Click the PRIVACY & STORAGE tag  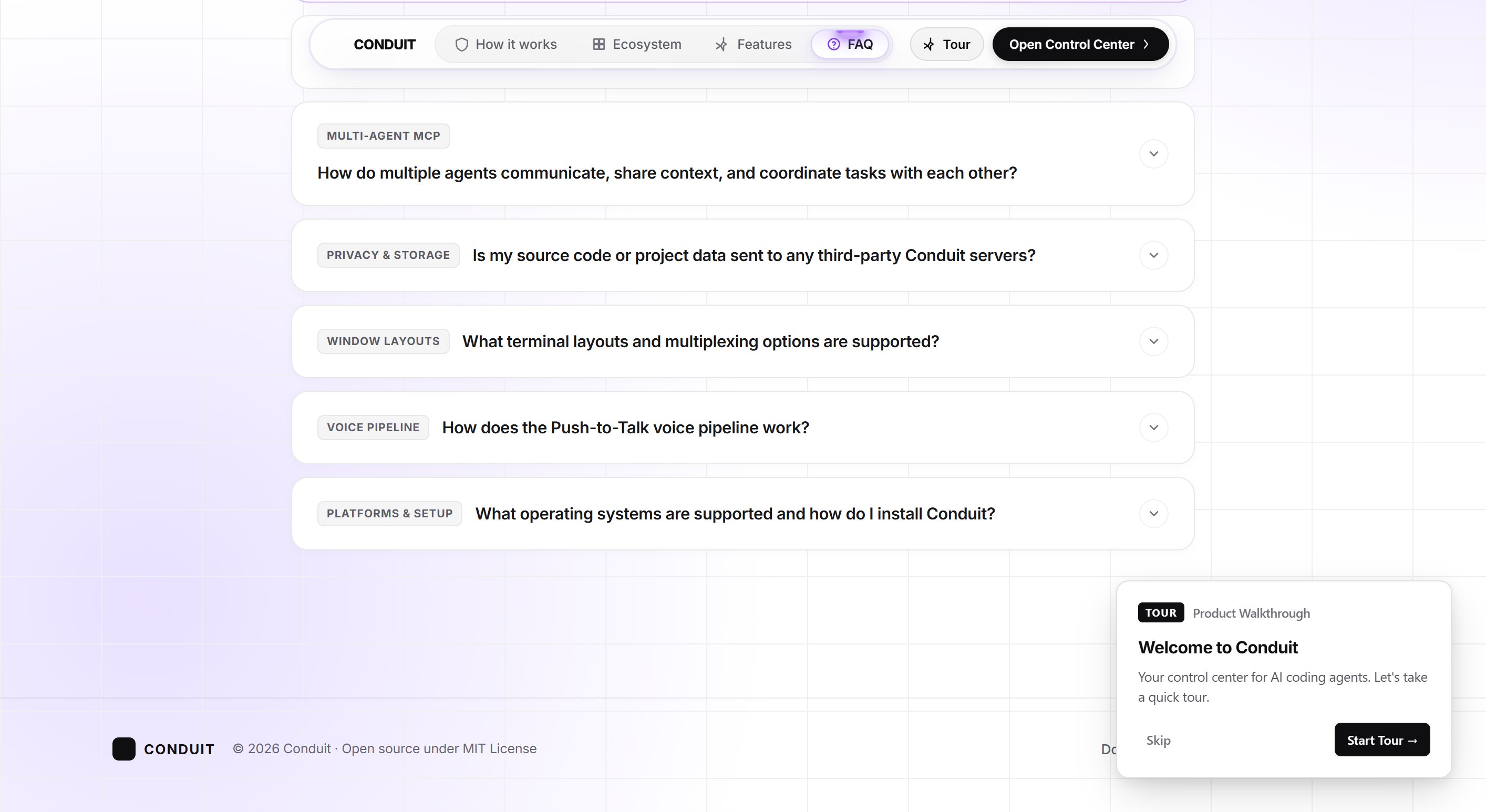click(x=388, y=255)
